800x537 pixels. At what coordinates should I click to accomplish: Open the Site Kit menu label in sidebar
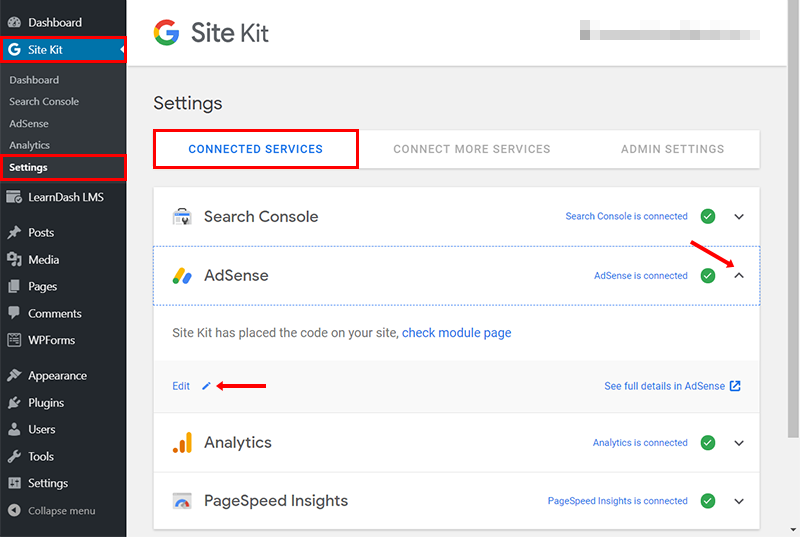pyautogui.click(x=45, y=49)
